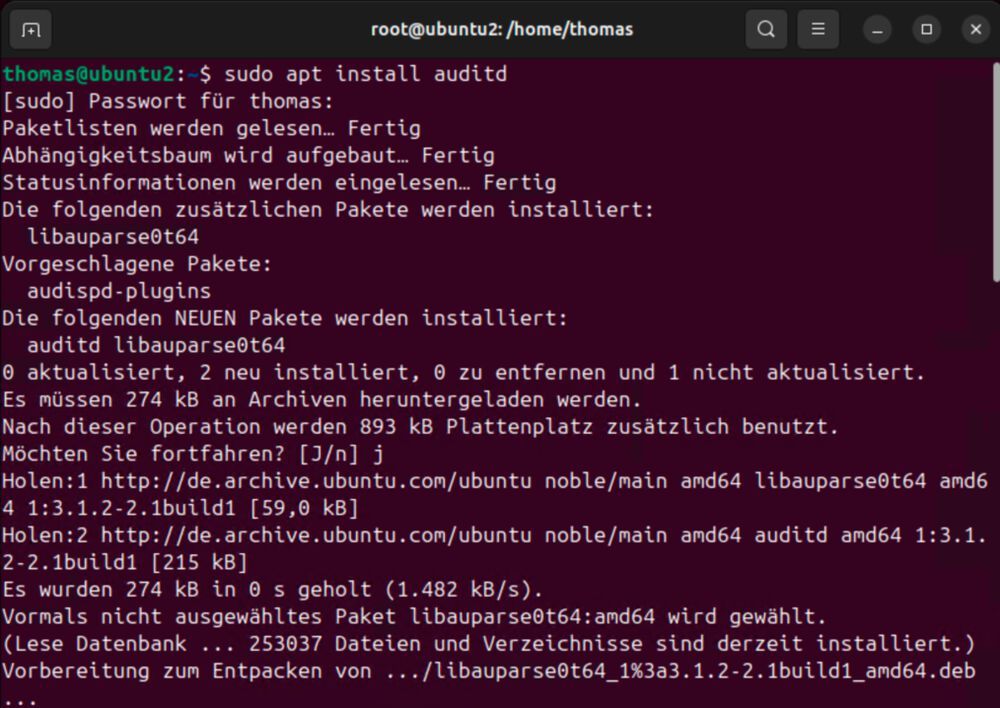Click the Es wurden 274 kB geholt line
The height and width of the screenshot is (708, 1000).
[x=272, y=589]
